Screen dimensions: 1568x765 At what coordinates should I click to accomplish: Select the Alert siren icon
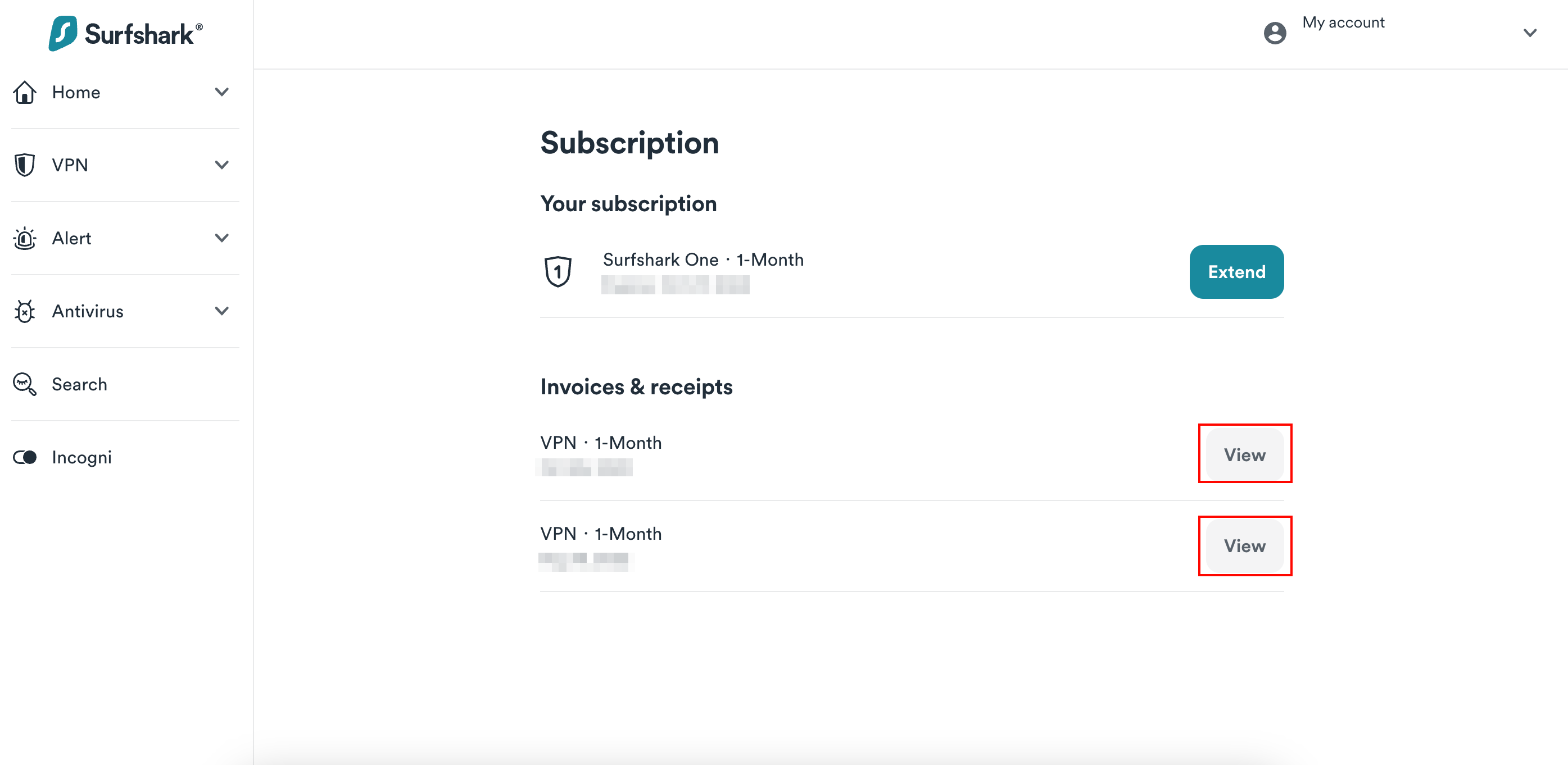(x=24, y=238)
